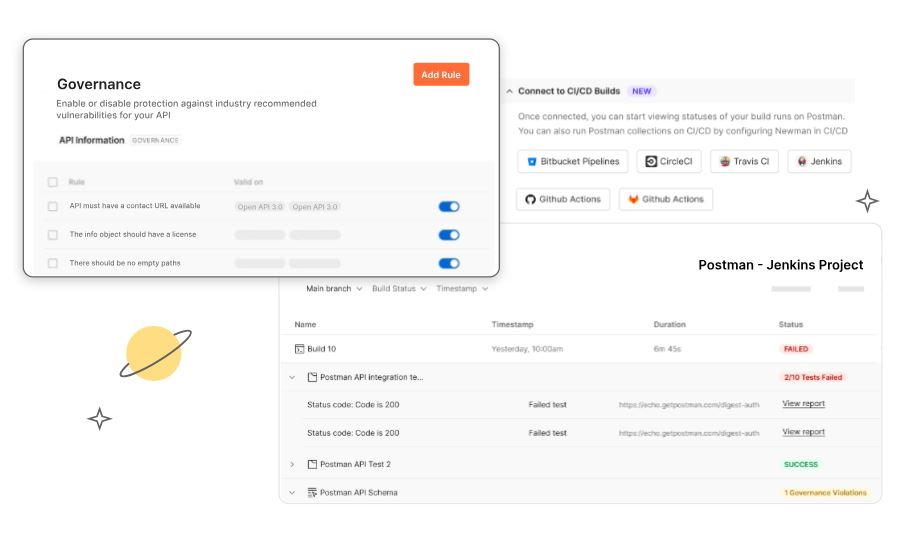
Task: Select the CircleCI logo icon
Action: [x=652, y=161]
